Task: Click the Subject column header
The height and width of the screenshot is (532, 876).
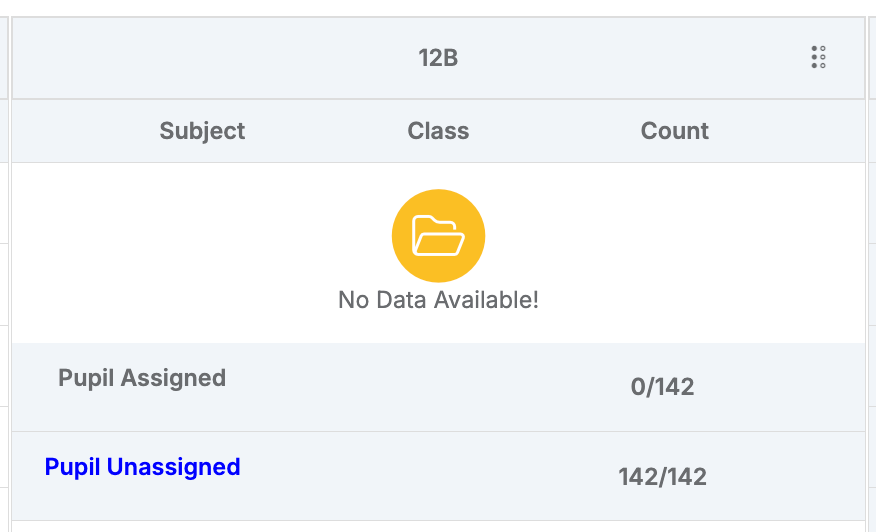Action: 202,131
